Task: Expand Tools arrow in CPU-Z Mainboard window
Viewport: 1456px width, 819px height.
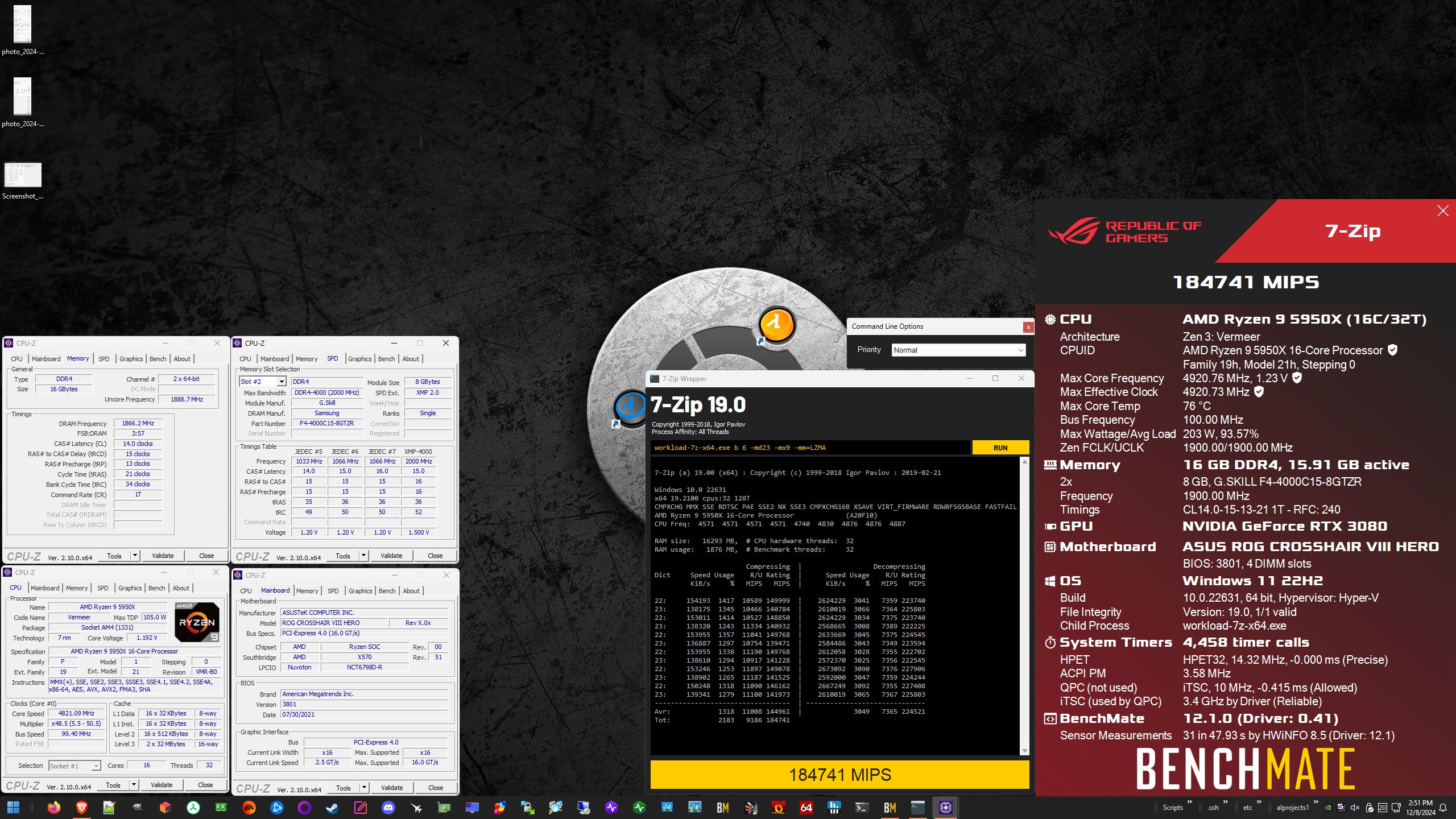Action: pos(364,788)
